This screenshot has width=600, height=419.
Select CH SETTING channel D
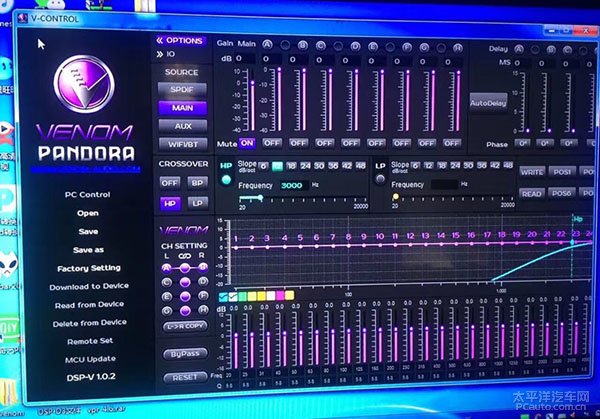(x=203, y=282)
